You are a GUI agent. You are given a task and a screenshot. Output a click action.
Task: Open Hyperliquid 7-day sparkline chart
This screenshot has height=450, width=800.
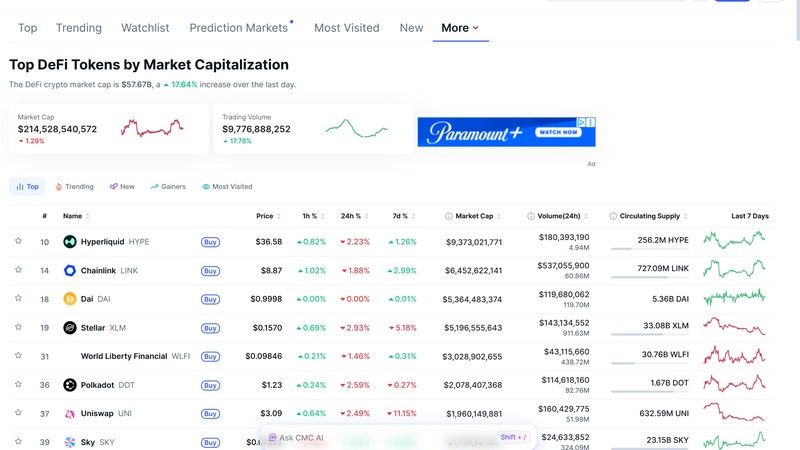click(x=734, y=239)
